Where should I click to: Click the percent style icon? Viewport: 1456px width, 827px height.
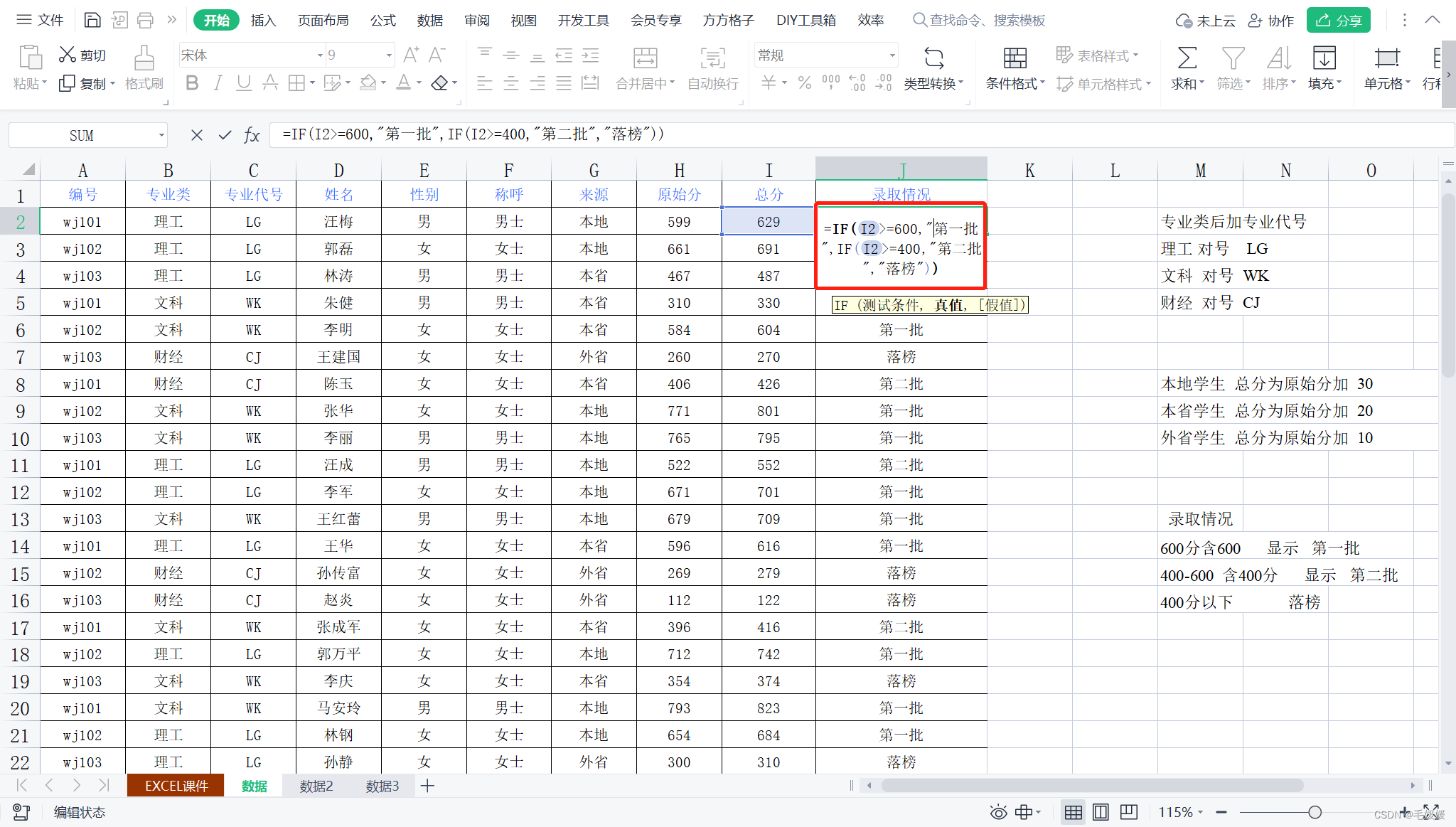click(805, 83)
